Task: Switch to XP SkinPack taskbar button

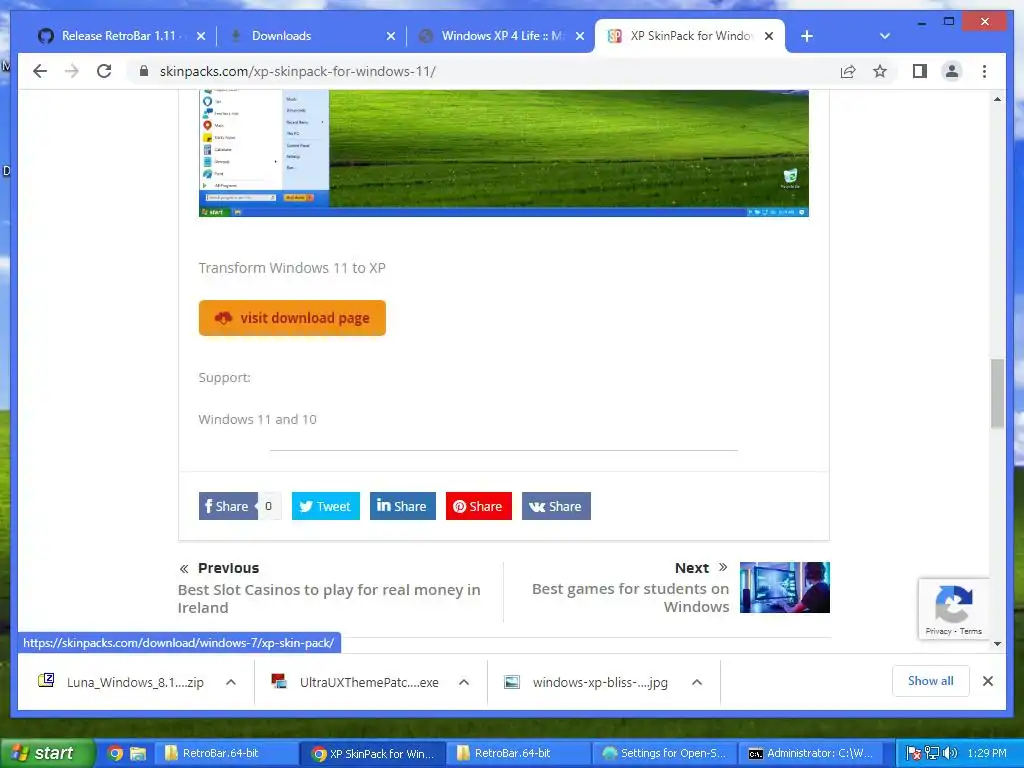Action: 372,753
